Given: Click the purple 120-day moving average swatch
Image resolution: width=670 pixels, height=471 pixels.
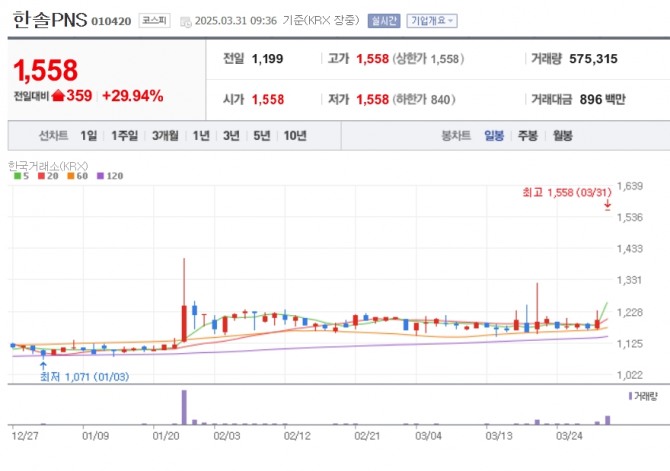Looking at the screenshot, I should coord(99,175).
